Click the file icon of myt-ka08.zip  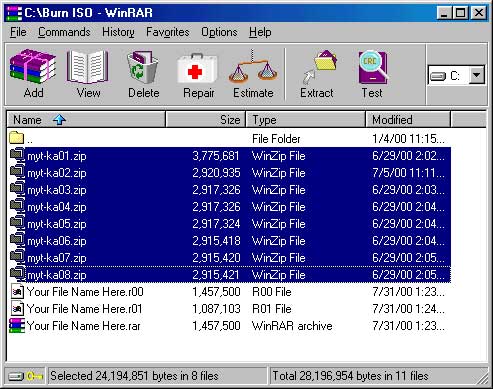click(17, 274)
